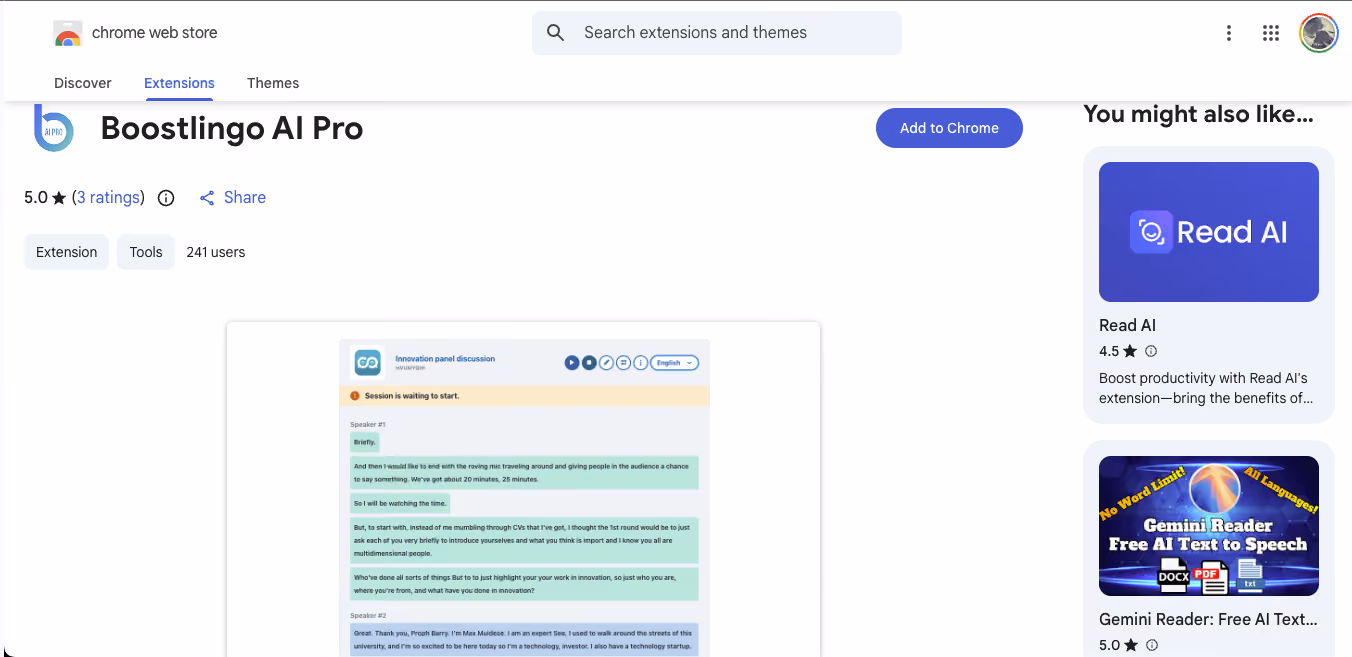Click the info icon beside Gemini Reader's rating

[x=1151, y=645]
